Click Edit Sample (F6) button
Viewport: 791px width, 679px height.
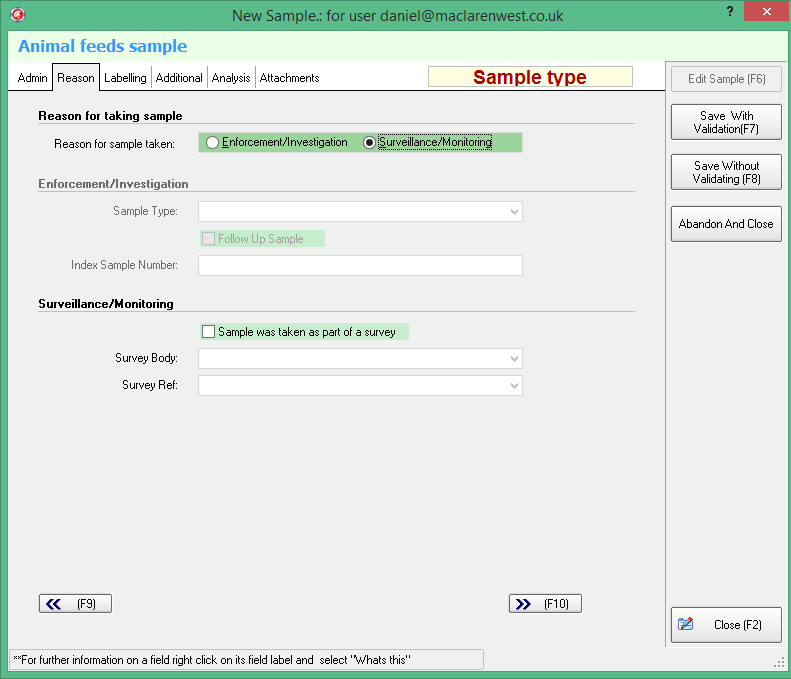[x=726, y=79]
